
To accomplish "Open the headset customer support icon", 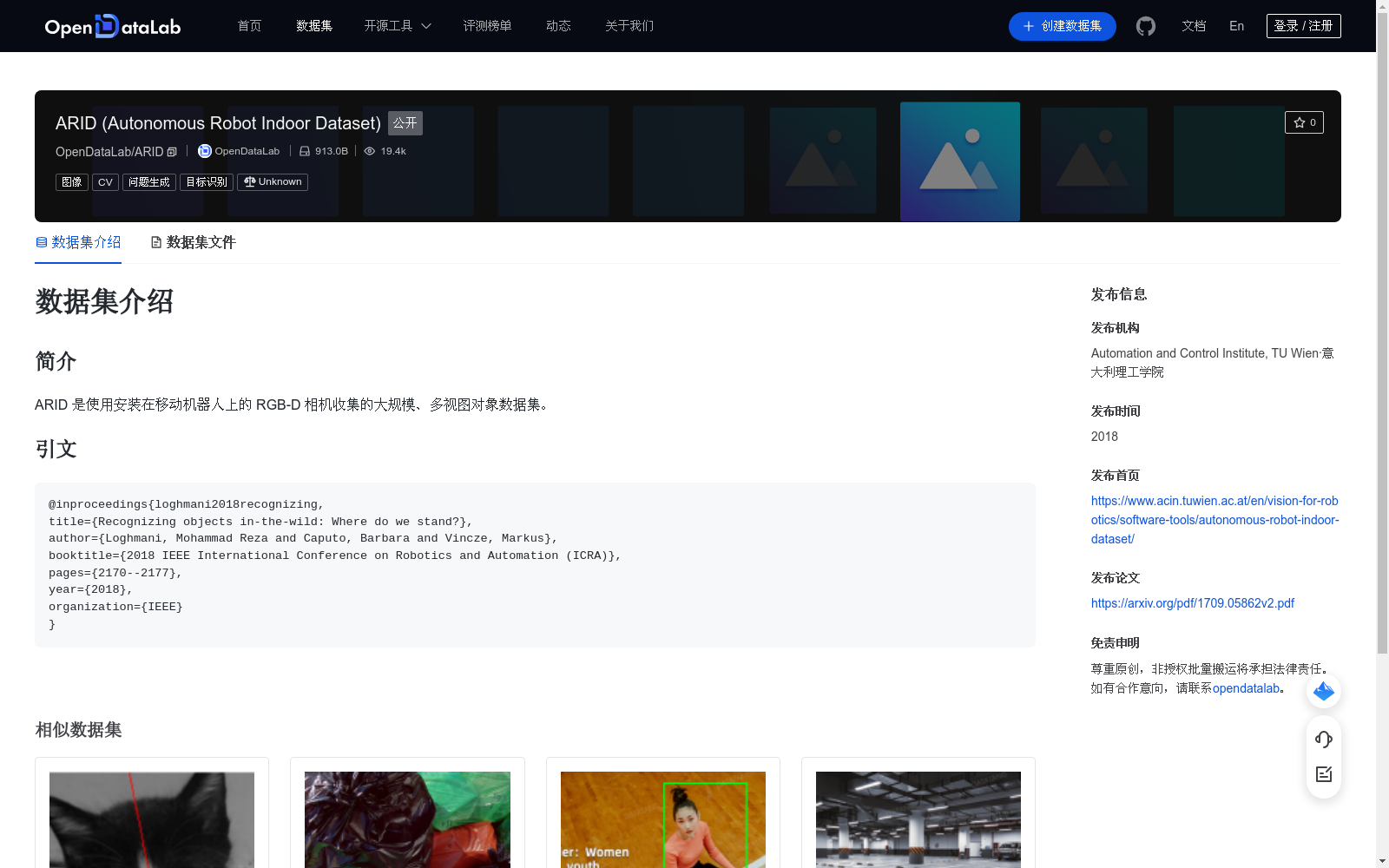I will click(x=1324, y=739).
